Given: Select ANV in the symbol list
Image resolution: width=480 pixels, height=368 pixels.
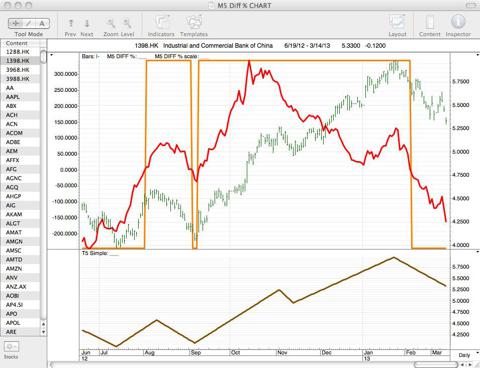Looking at the screenshot, I should click(21, 277).
